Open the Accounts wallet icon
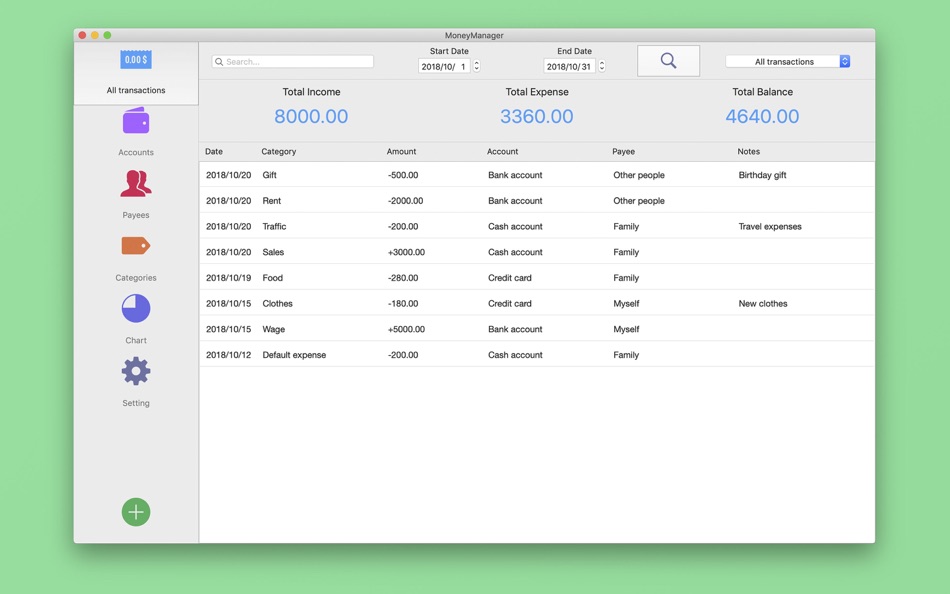This screenshot has width=950, height=594. pos(136,121)
